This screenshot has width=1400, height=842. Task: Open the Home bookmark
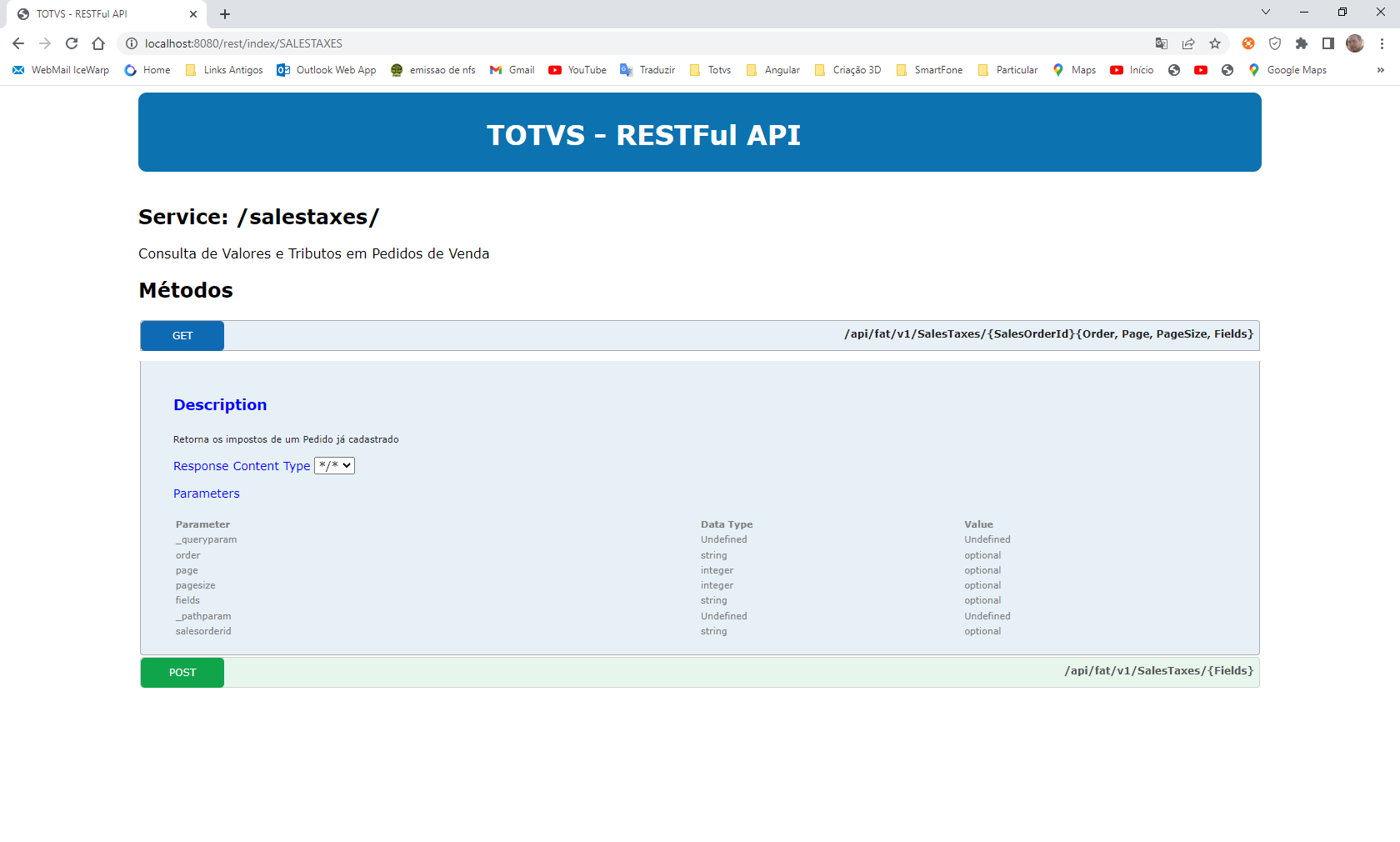pos(147,70)
